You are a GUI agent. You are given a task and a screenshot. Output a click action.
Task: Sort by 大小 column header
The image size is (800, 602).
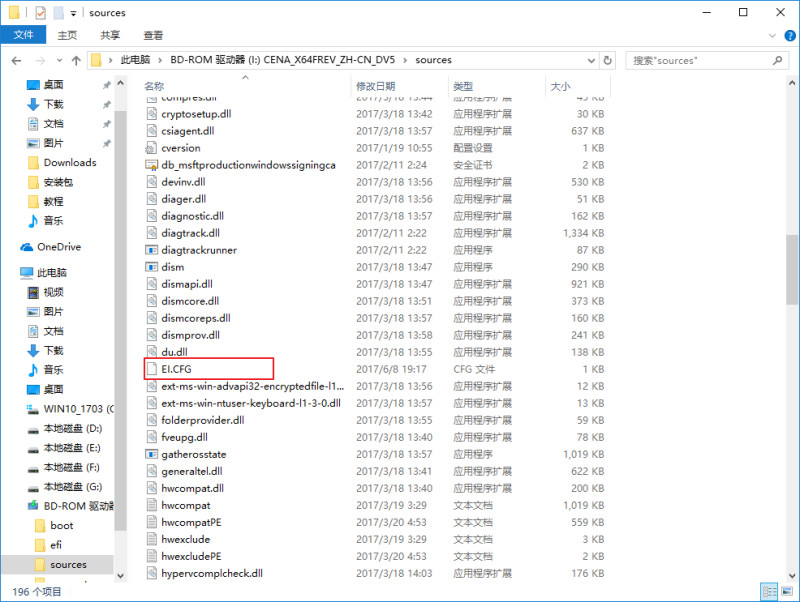560,86
